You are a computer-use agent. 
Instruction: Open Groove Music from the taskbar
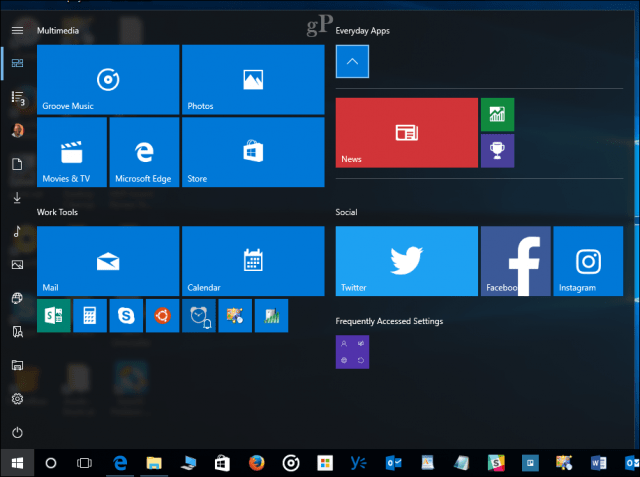tap(291, 463)
